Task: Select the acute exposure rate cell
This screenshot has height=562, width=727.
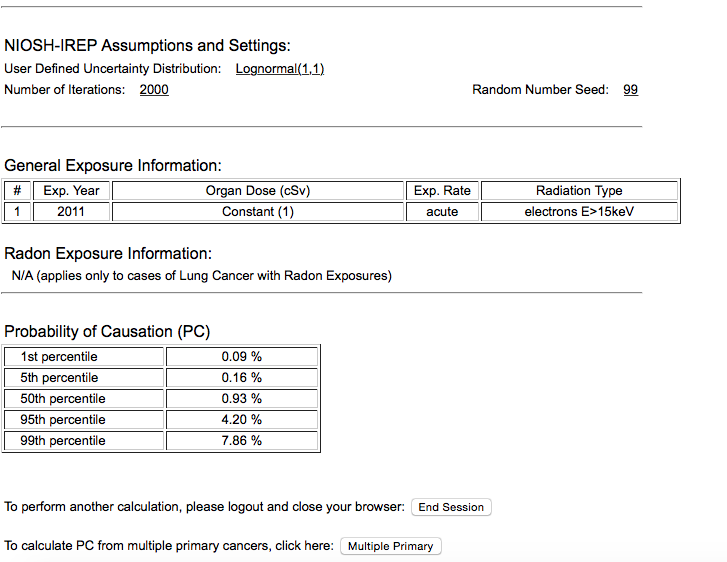Action: [x=442, y=212]
